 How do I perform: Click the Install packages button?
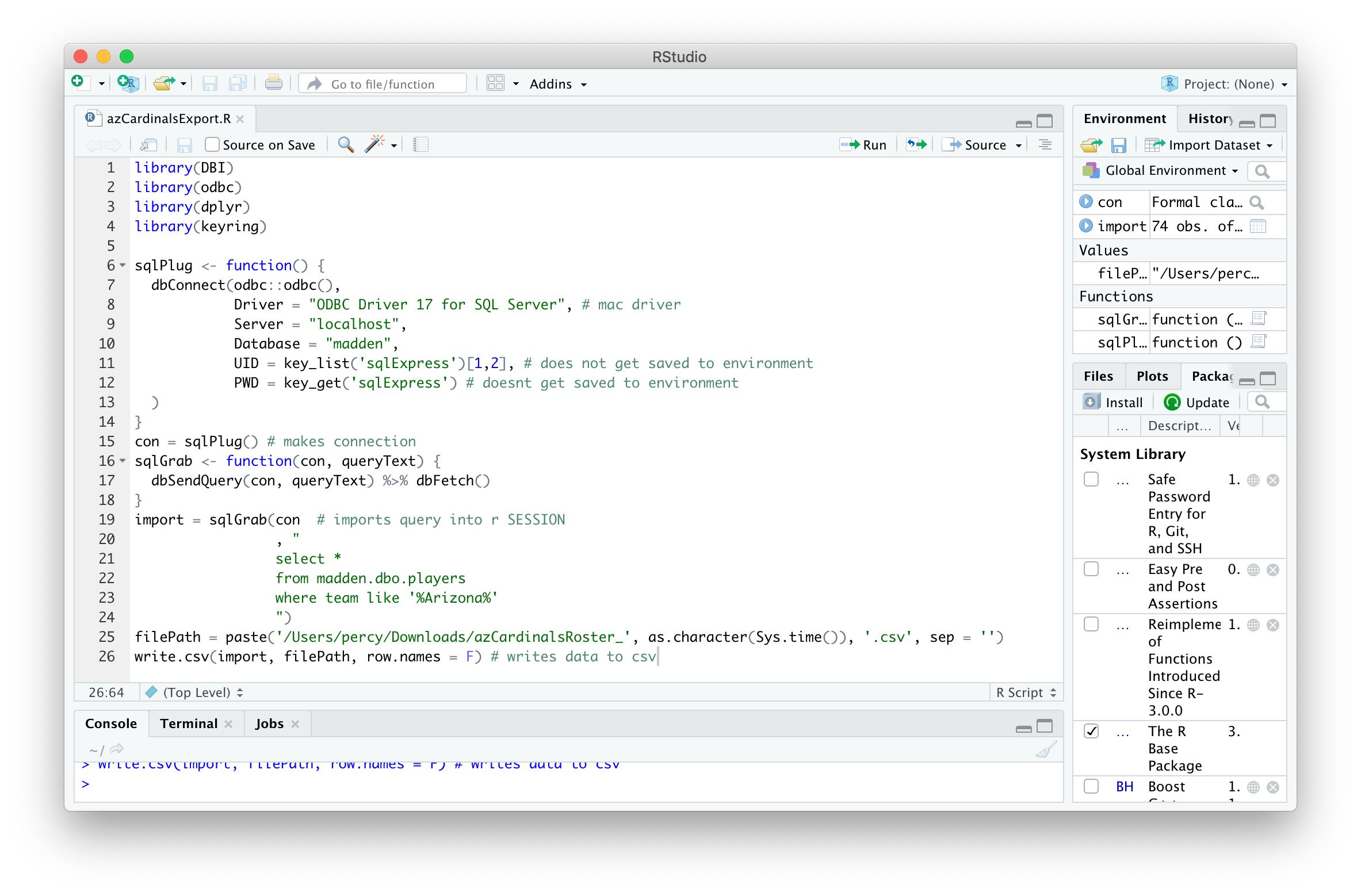click(1113, 402)
